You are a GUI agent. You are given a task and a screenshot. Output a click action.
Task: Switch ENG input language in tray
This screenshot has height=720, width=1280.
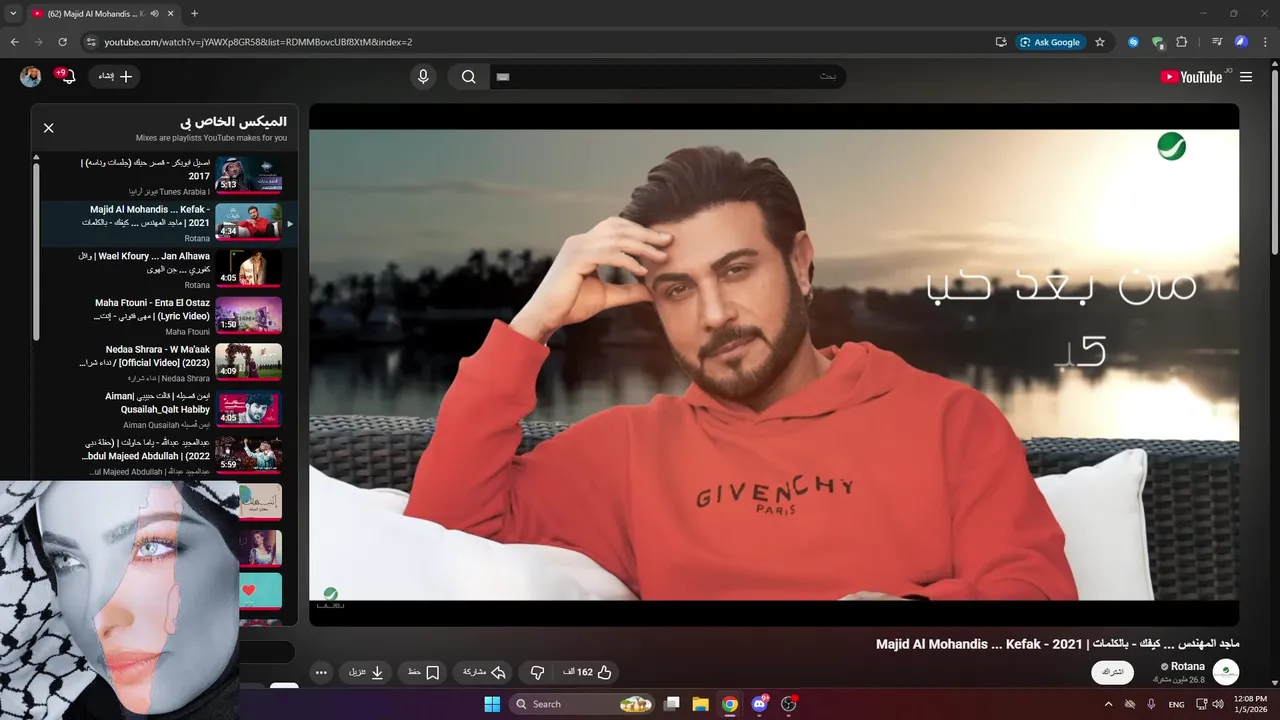click(x=1177, y=704)
